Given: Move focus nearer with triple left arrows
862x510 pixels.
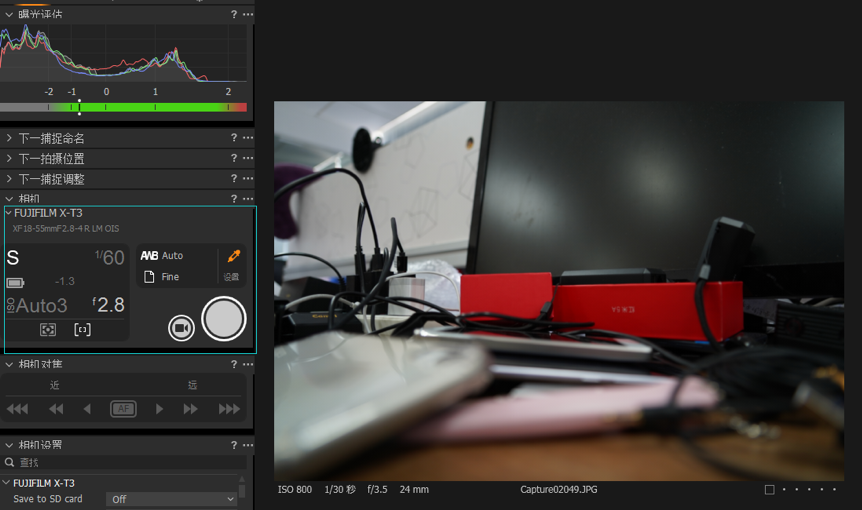Looking at the screenshot, I should pos(17,409).
